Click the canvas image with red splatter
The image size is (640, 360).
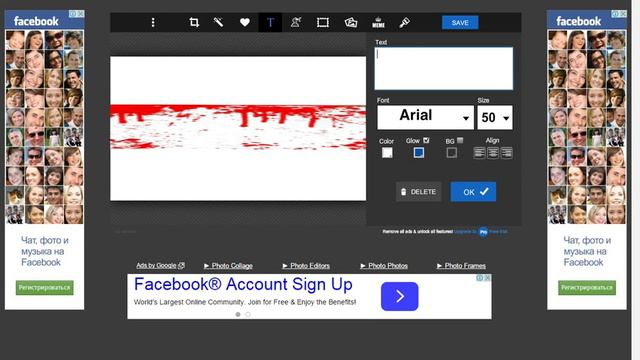point(238,129)
